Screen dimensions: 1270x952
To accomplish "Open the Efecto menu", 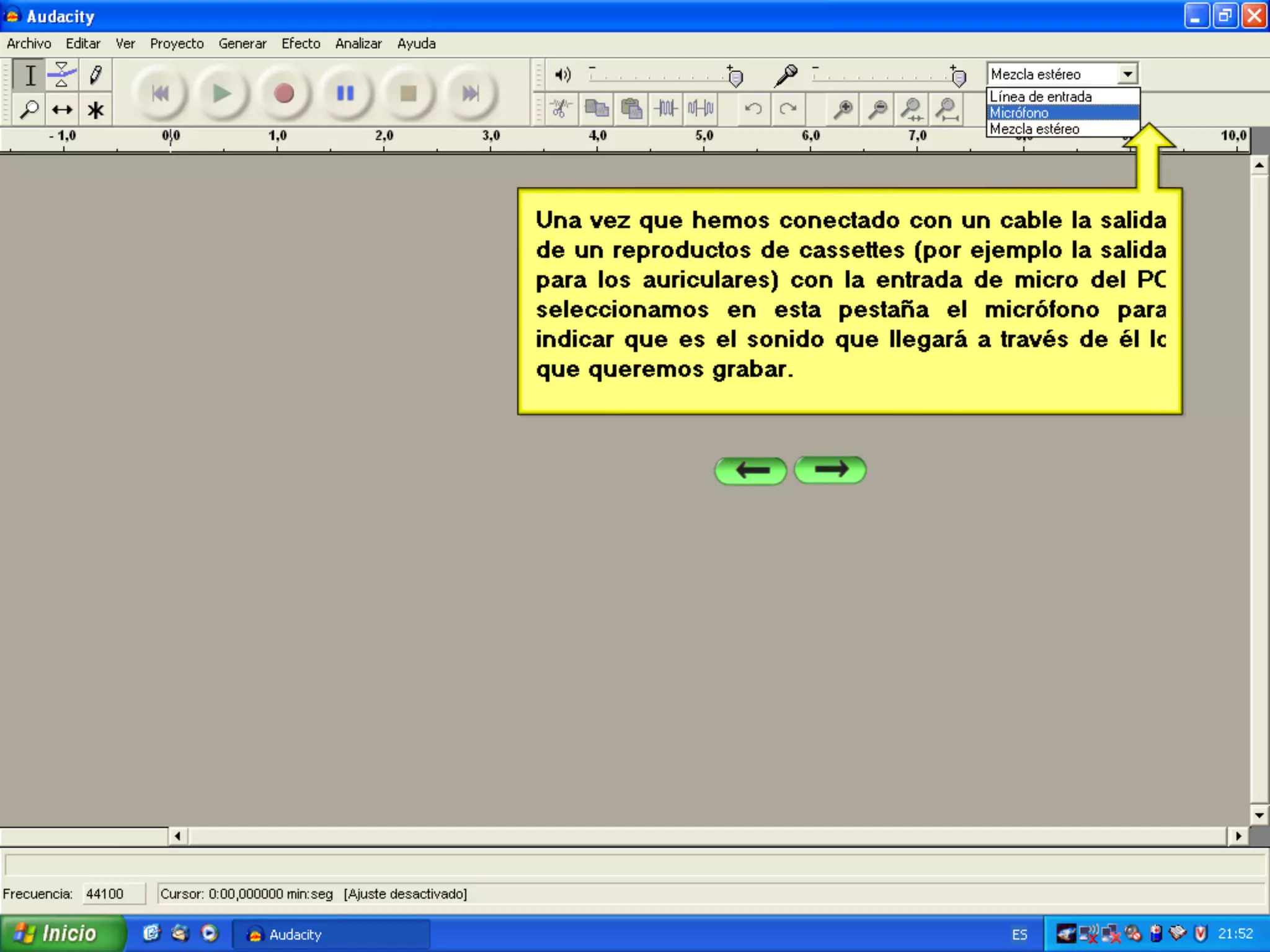I will 300,43.
